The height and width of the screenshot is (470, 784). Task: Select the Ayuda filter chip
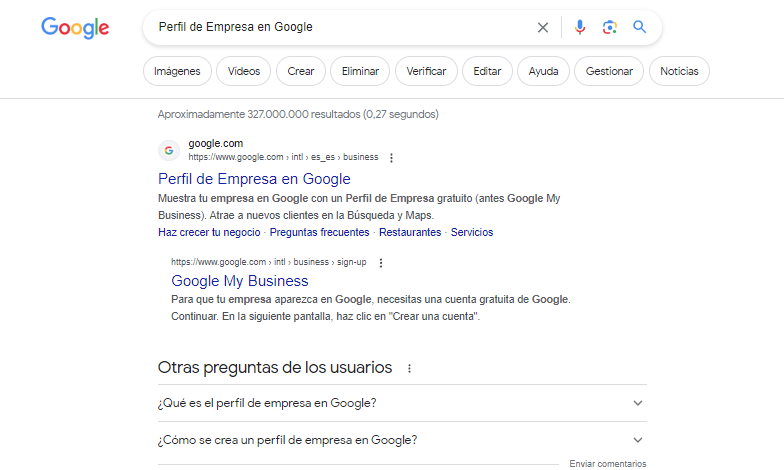pos(543,71)
